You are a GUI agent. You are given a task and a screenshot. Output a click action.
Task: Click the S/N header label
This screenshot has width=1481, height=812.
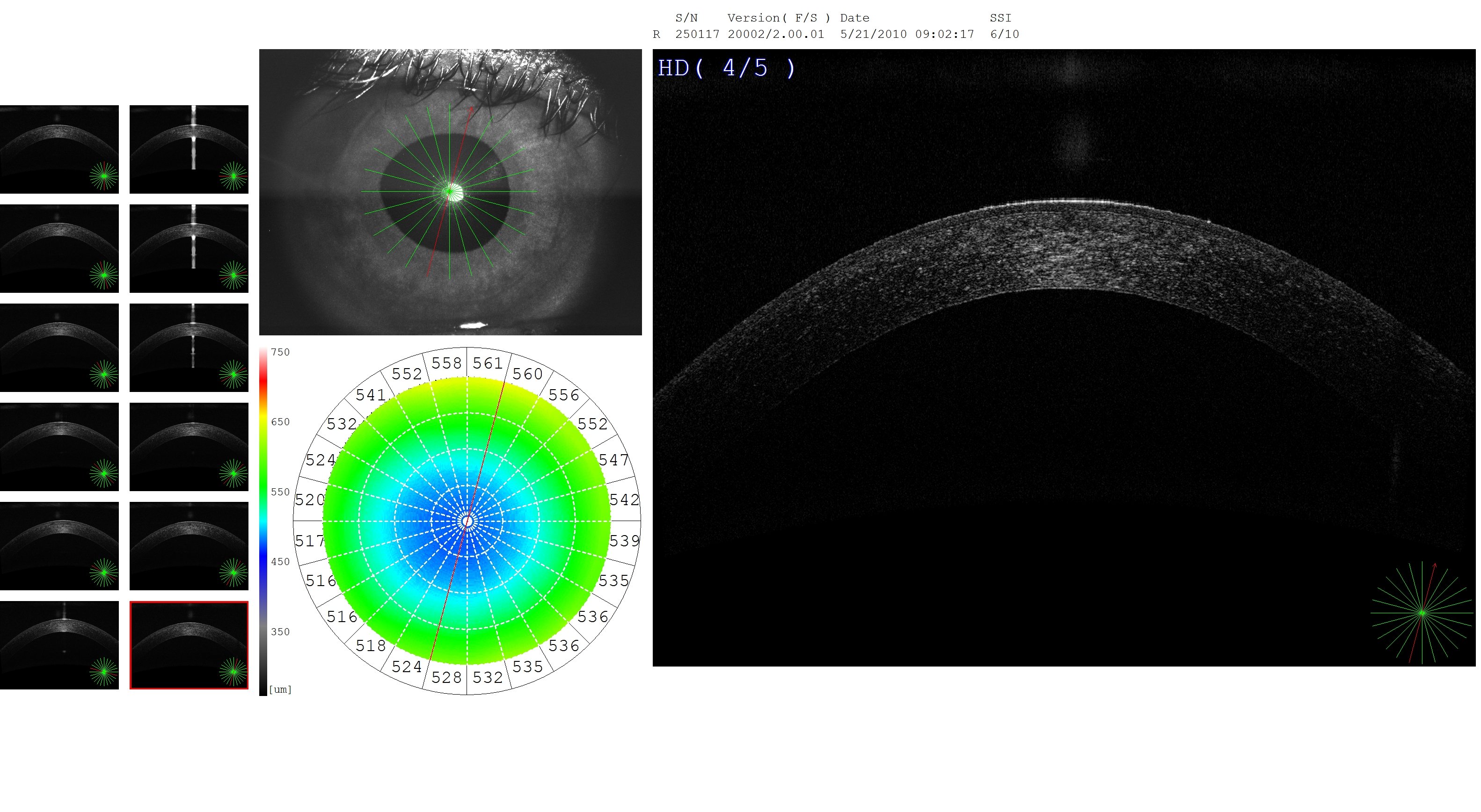pos(686,18)
